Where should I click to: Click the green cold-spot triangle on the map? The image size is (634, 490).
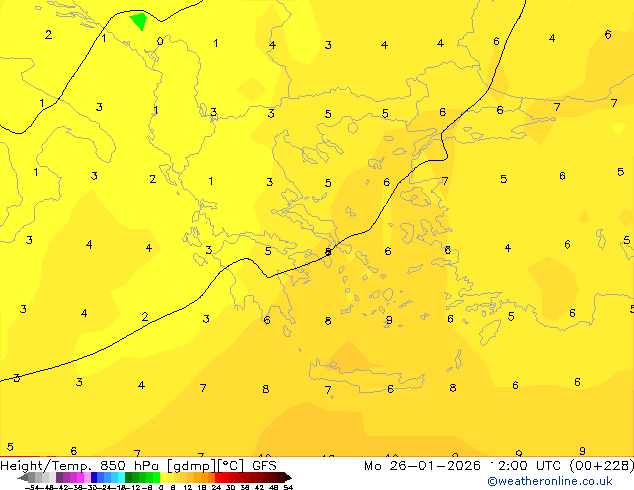pyautogui.click(x=139, y=20)
